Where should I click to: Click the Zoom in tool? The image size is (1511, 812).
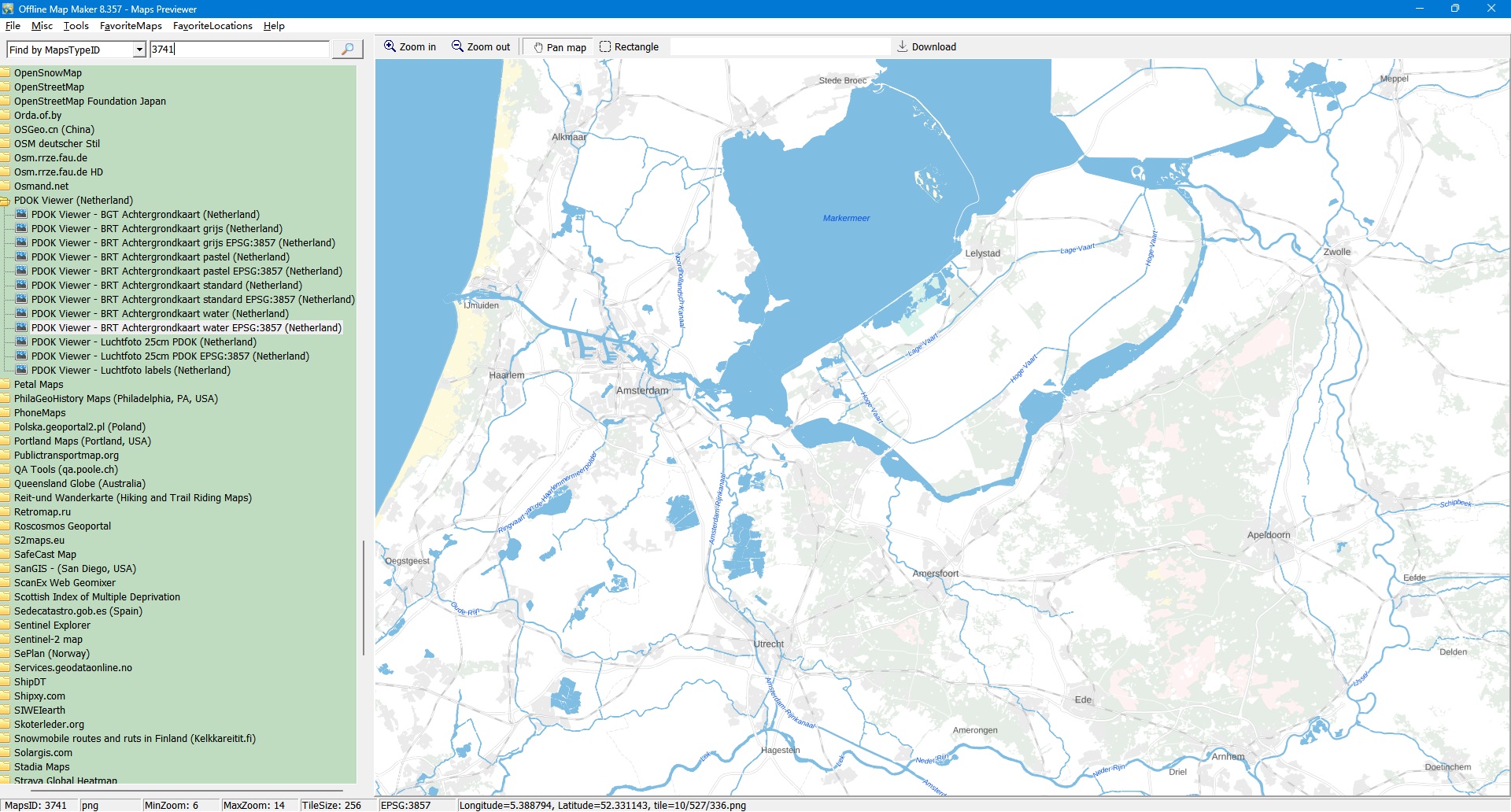[x=409, y=47]
